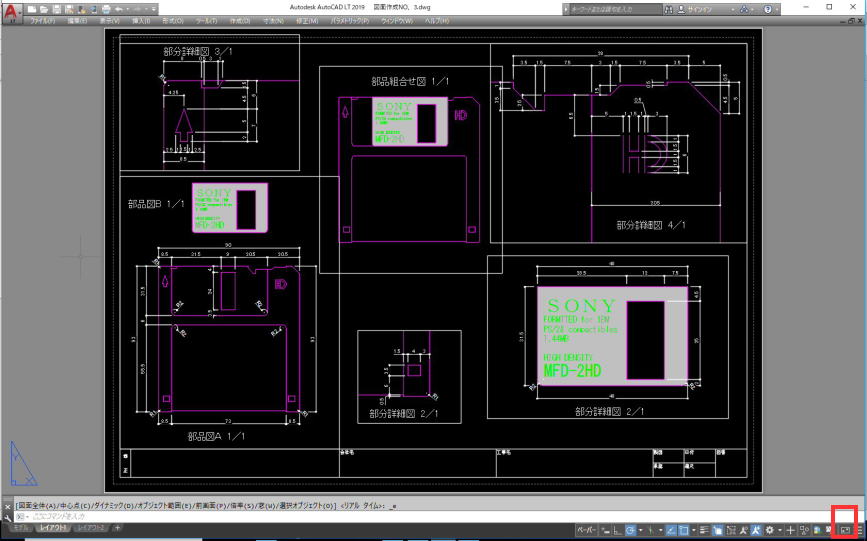Screen dimensions: 867x541
Task: Toggle Object Snap Tracking in status bar
Action: 671,530
